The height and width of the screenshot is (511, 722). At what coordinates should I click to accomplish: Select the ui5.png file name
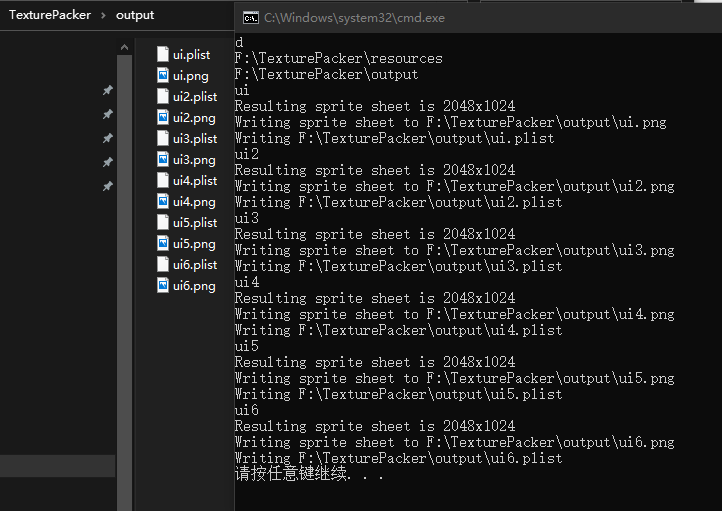[x=194, y=244]
